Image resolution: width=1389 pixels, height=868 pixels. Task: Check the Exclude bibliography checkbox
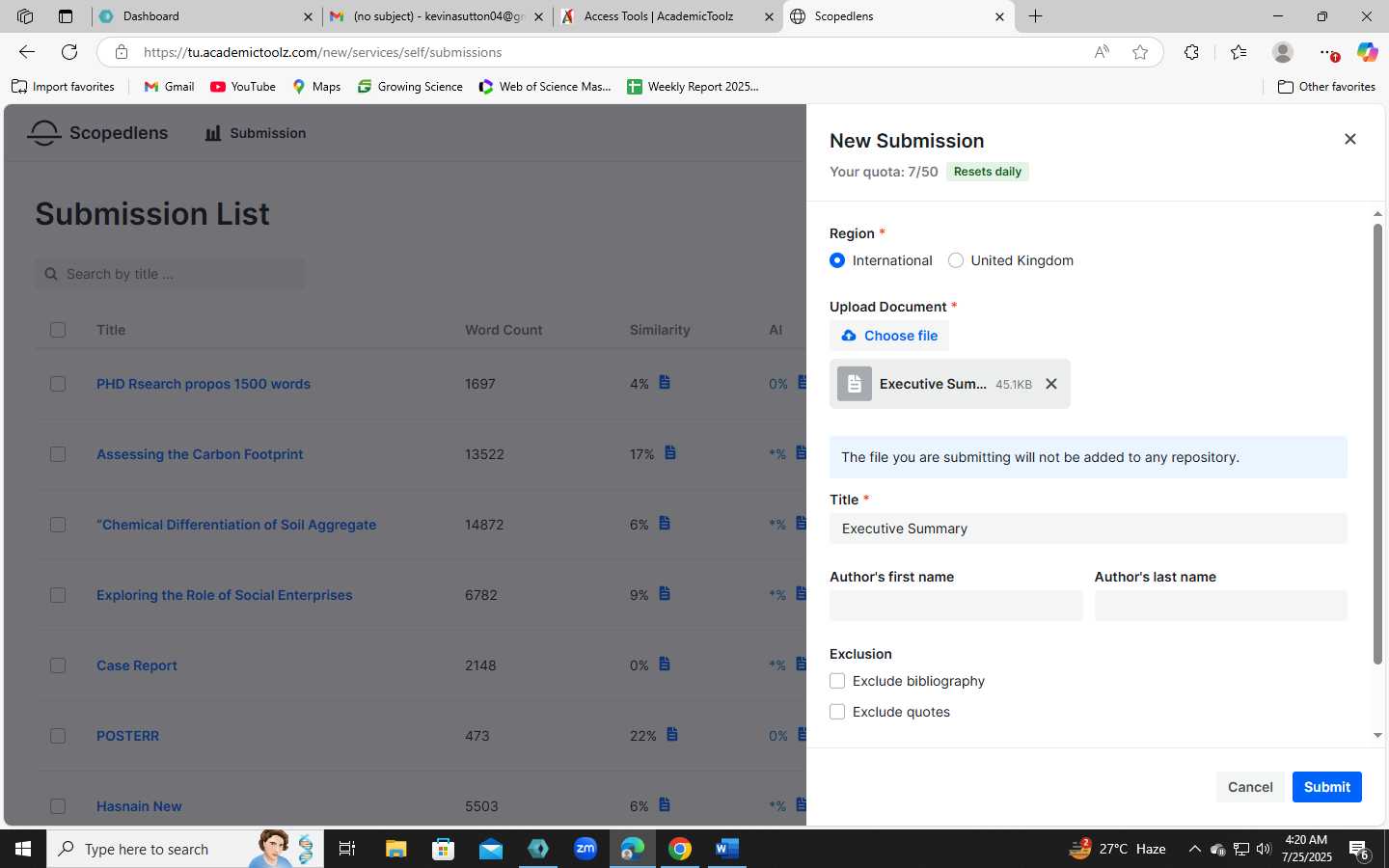point(837,681)
